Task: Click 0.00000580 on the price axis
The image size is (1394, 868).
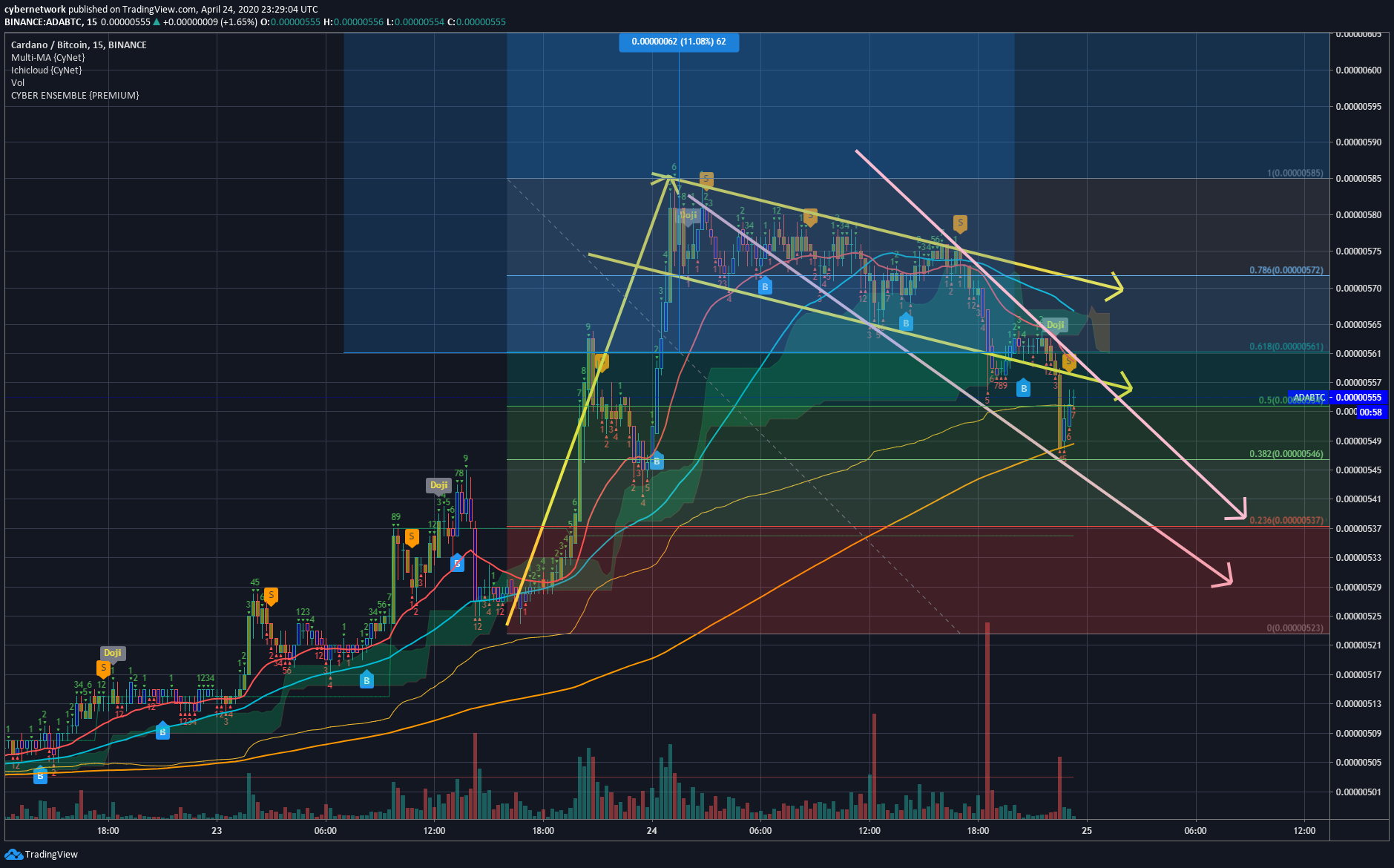Action: (1358, 215)
